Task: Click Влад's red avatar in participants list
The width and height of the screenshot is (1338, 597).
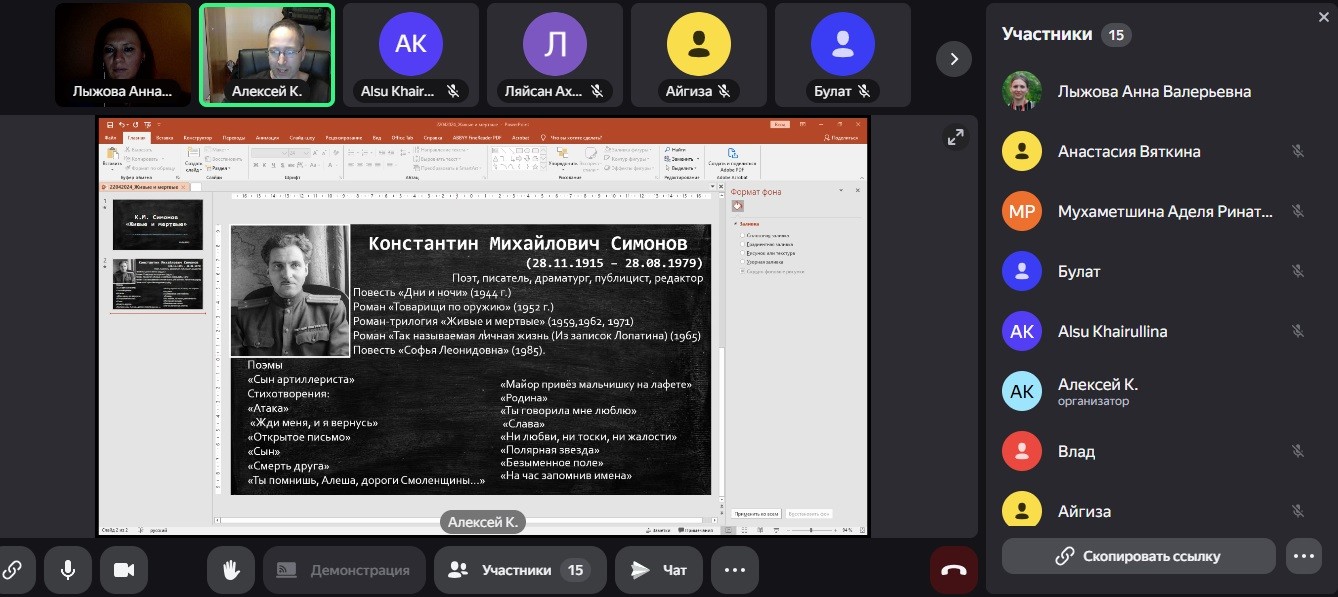Action: (x=1022, y=451)
